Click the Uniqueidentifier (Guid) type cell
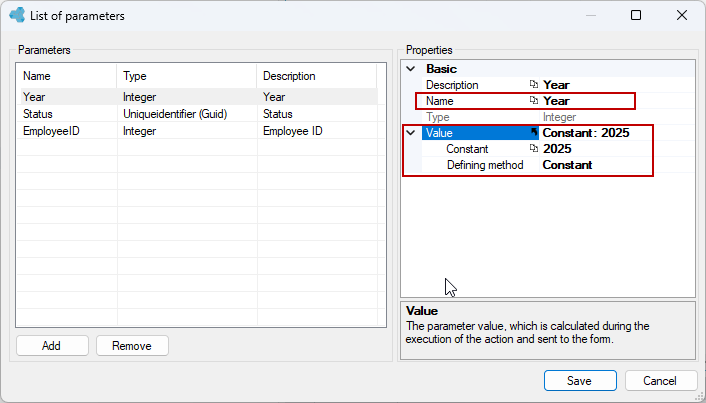 (x=175, y=114)
